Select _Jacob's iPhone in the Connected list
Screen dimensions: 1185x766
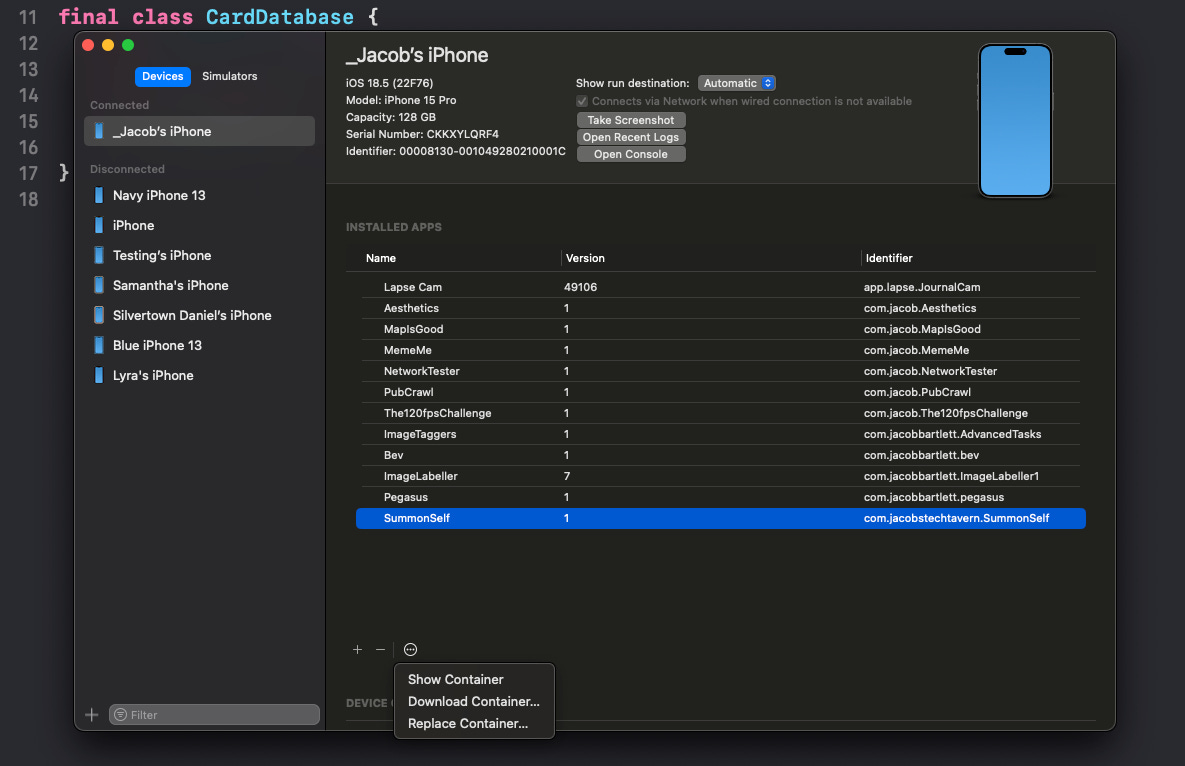tap(200, 131)
